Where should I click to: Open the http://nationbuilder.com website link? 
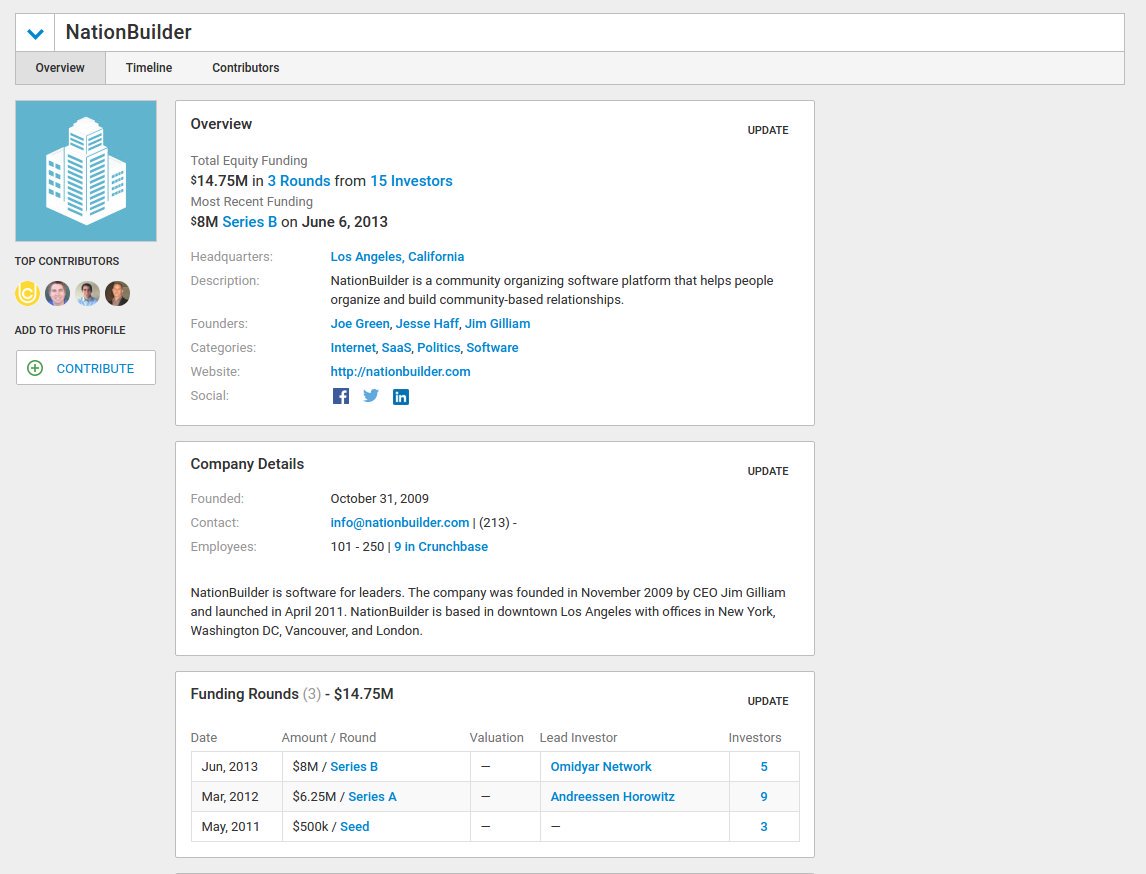tap(401, 371)
